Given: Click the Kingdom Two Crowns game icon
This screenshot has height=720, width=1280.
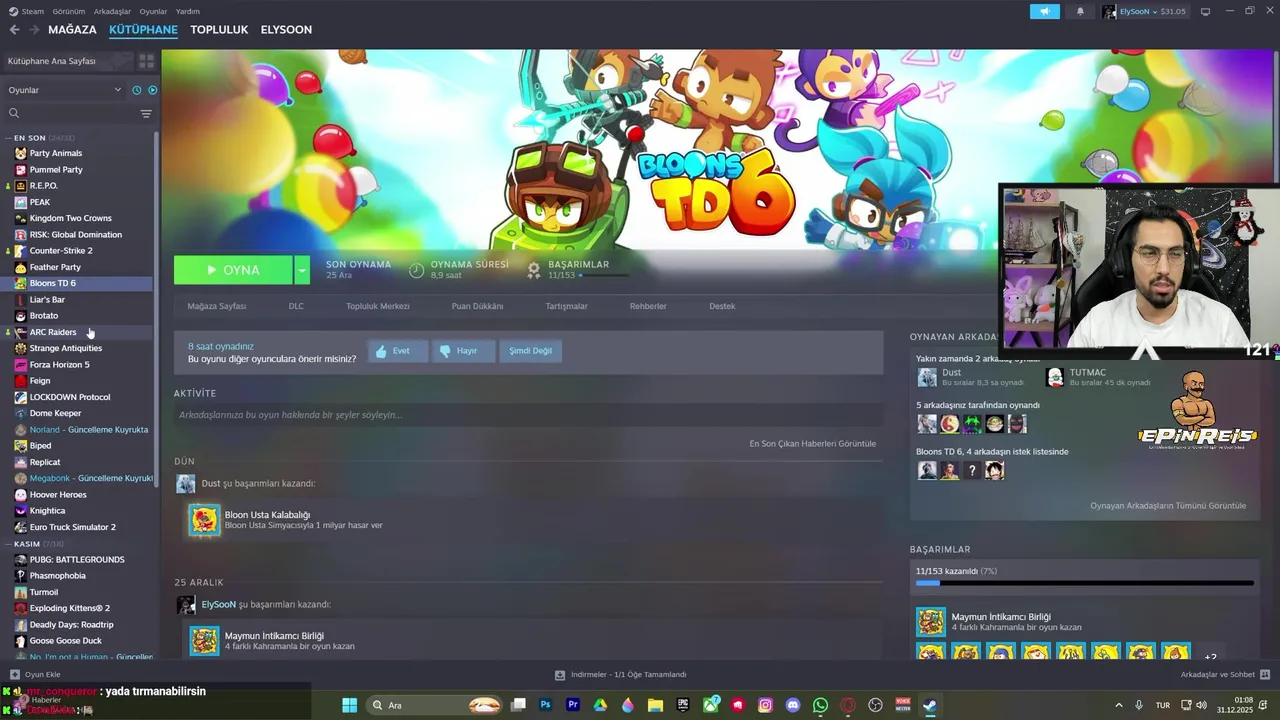Looking at the screenshot, I should (x=20, y=218).
